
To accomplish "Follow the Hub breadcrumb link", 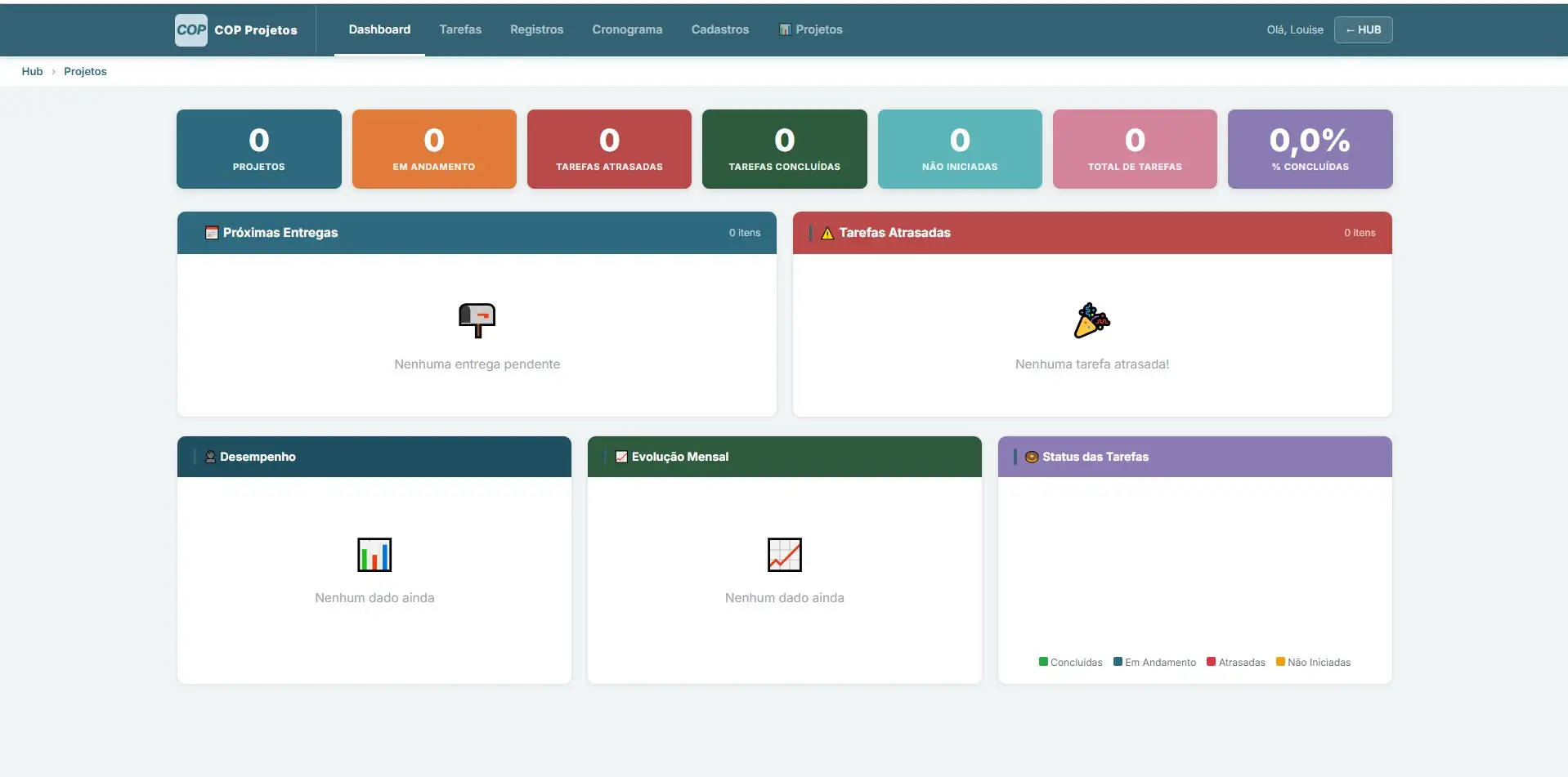I will click(32, 71).
